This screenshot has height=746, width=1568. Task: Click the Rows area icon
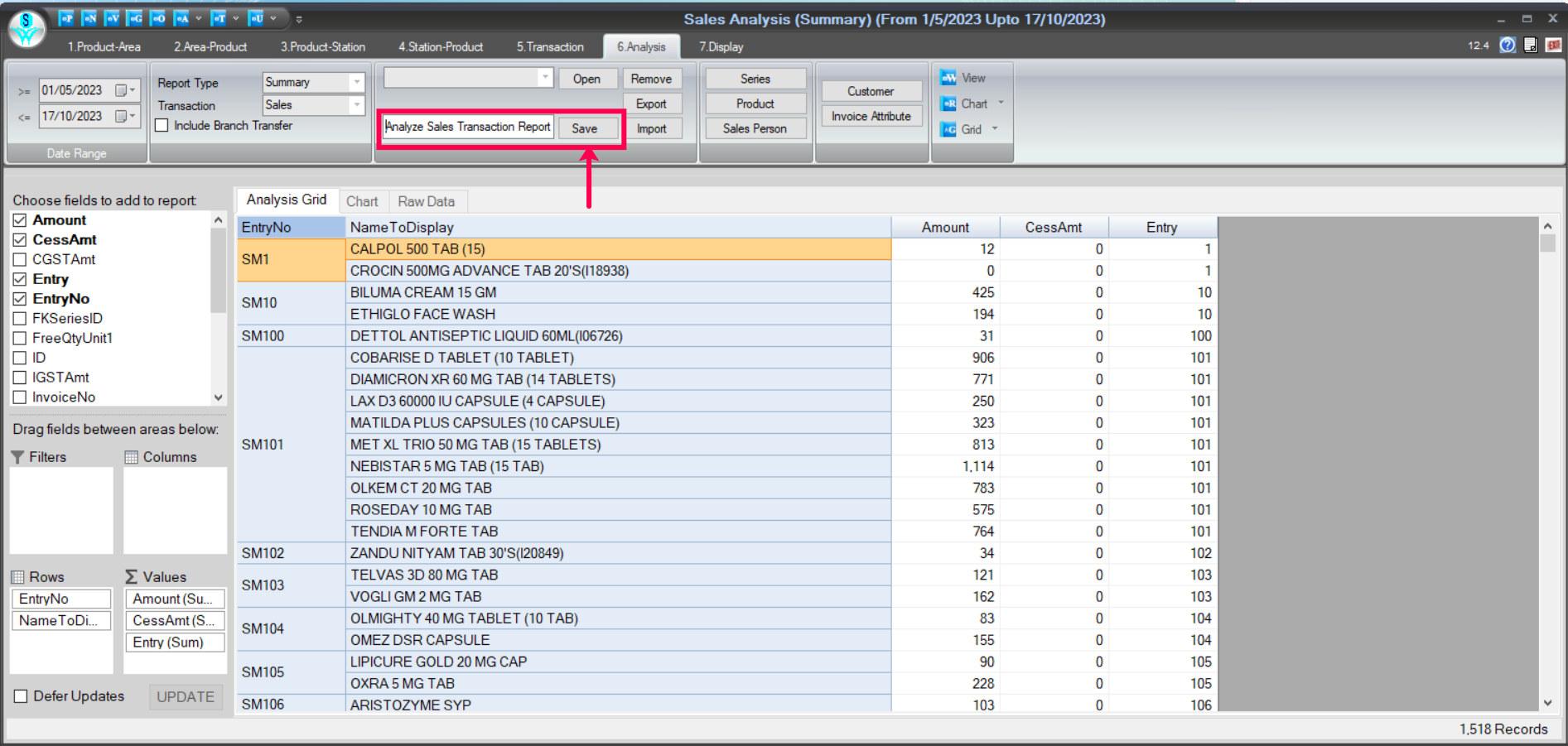click(17, 577)
